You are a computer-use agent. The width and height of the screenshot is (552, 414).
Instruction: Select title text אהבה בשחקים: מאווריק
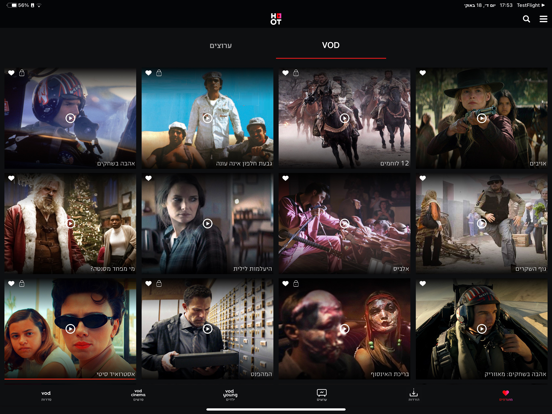pyautogui.click(x=515, y=374)
